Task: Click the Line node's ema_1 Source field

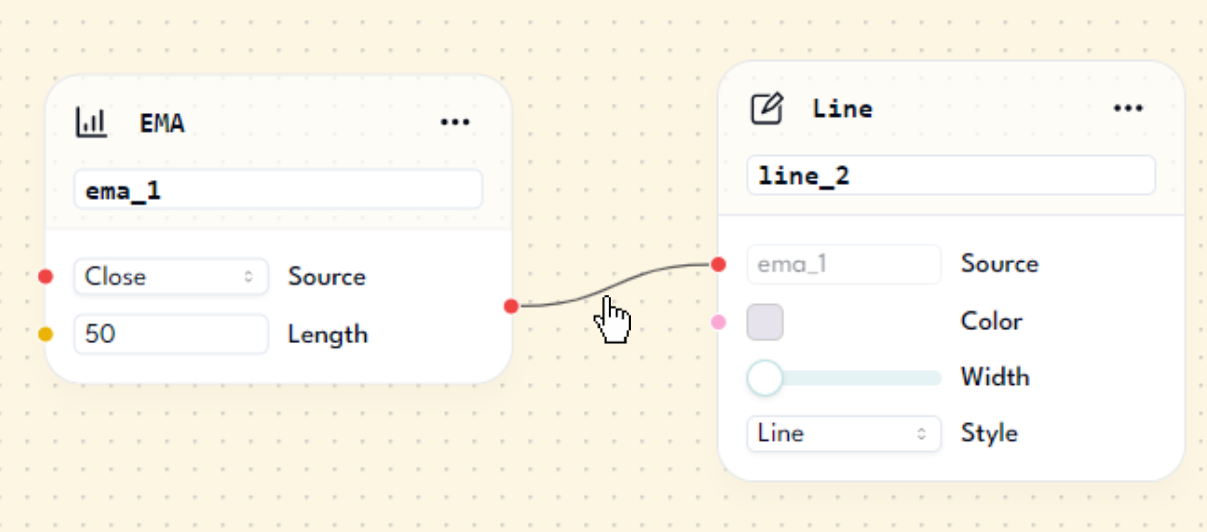Action: click(844, 265)
